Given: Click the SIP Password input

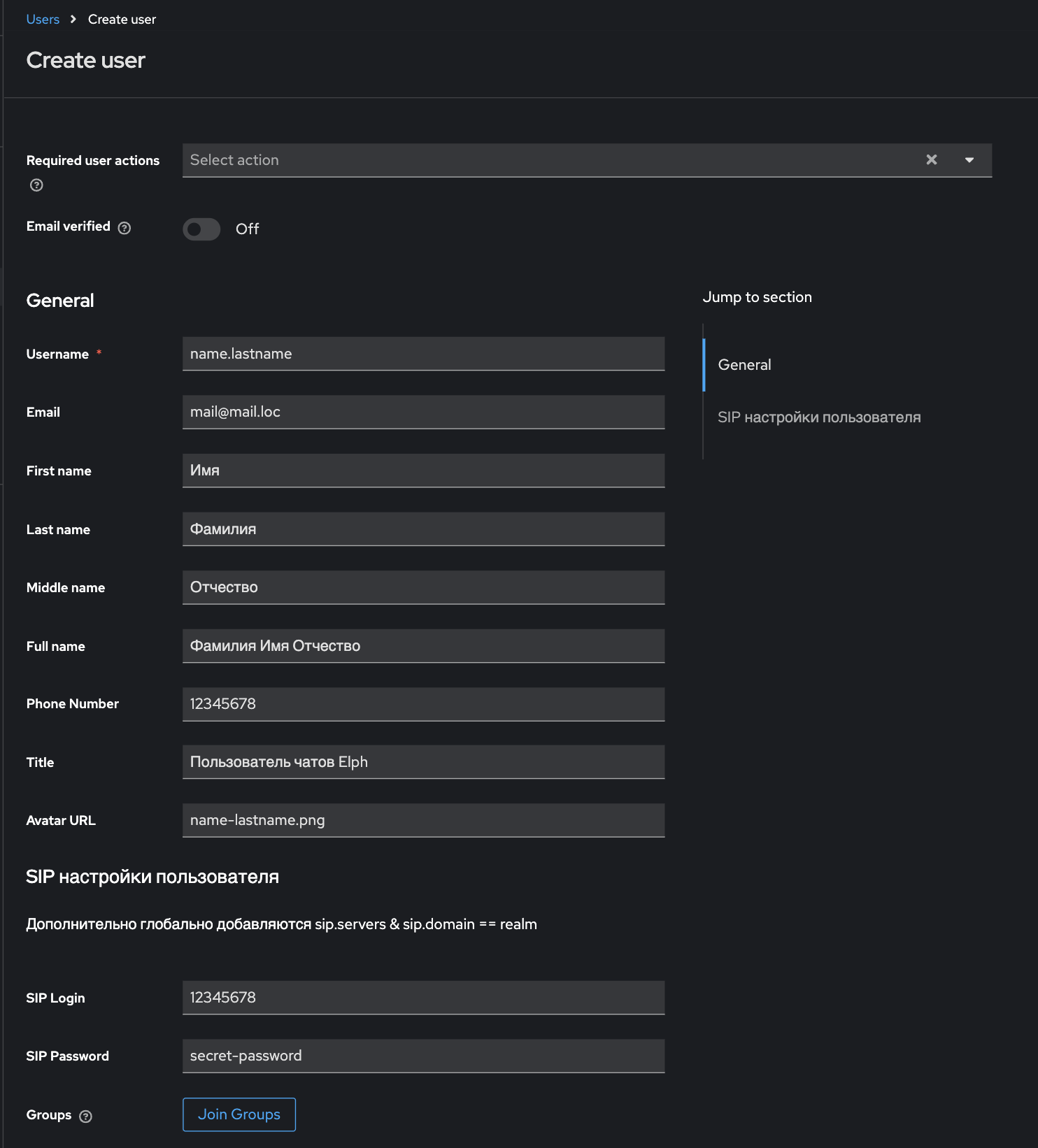Looking at the screenshot, I should (x=423, y=1056).
